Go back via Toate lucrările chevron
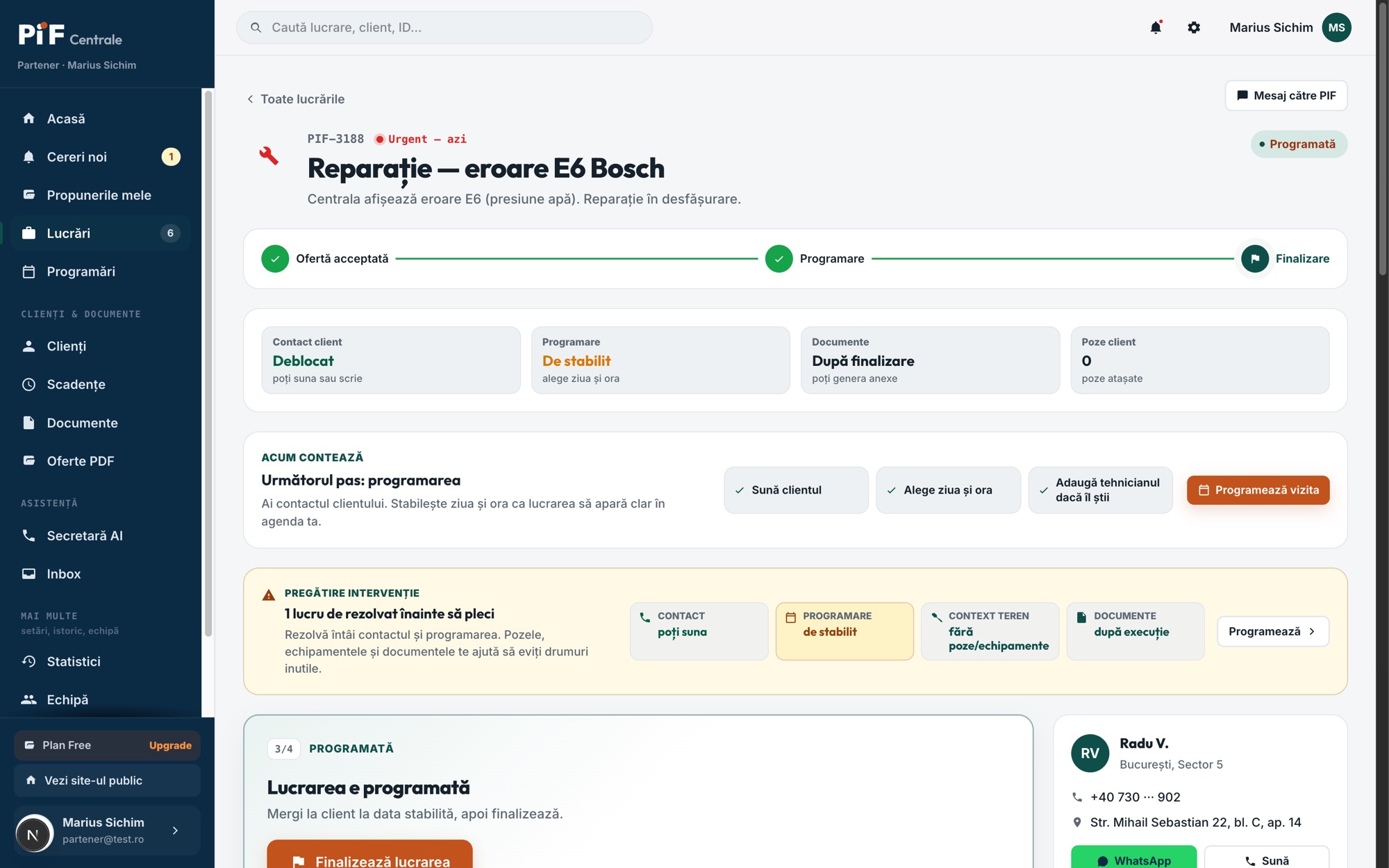 (250, 99)
